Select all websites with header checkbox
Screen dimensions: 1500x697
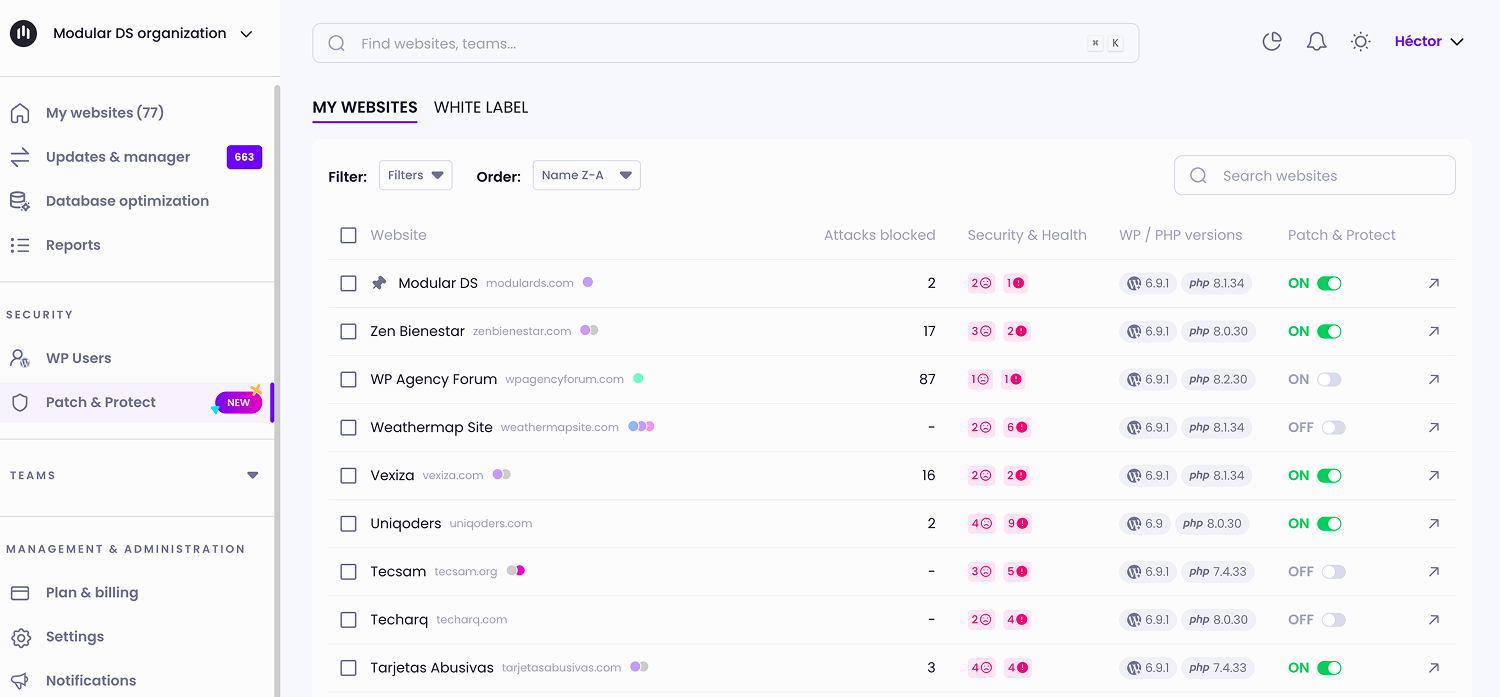348,235
